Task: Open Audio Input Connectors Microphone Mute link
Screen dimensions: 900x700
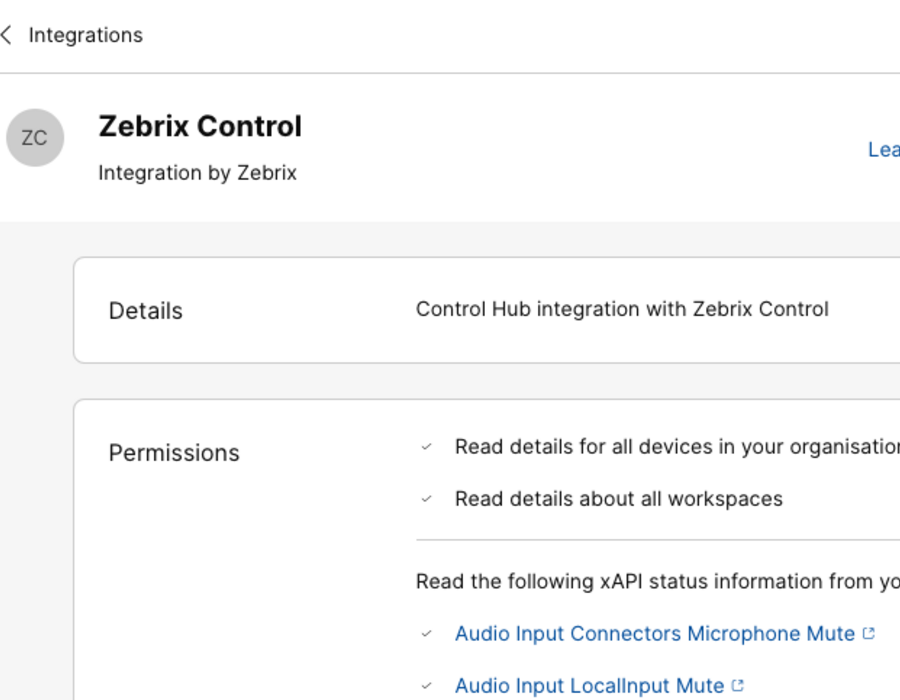Action: [x=655, y=633]
